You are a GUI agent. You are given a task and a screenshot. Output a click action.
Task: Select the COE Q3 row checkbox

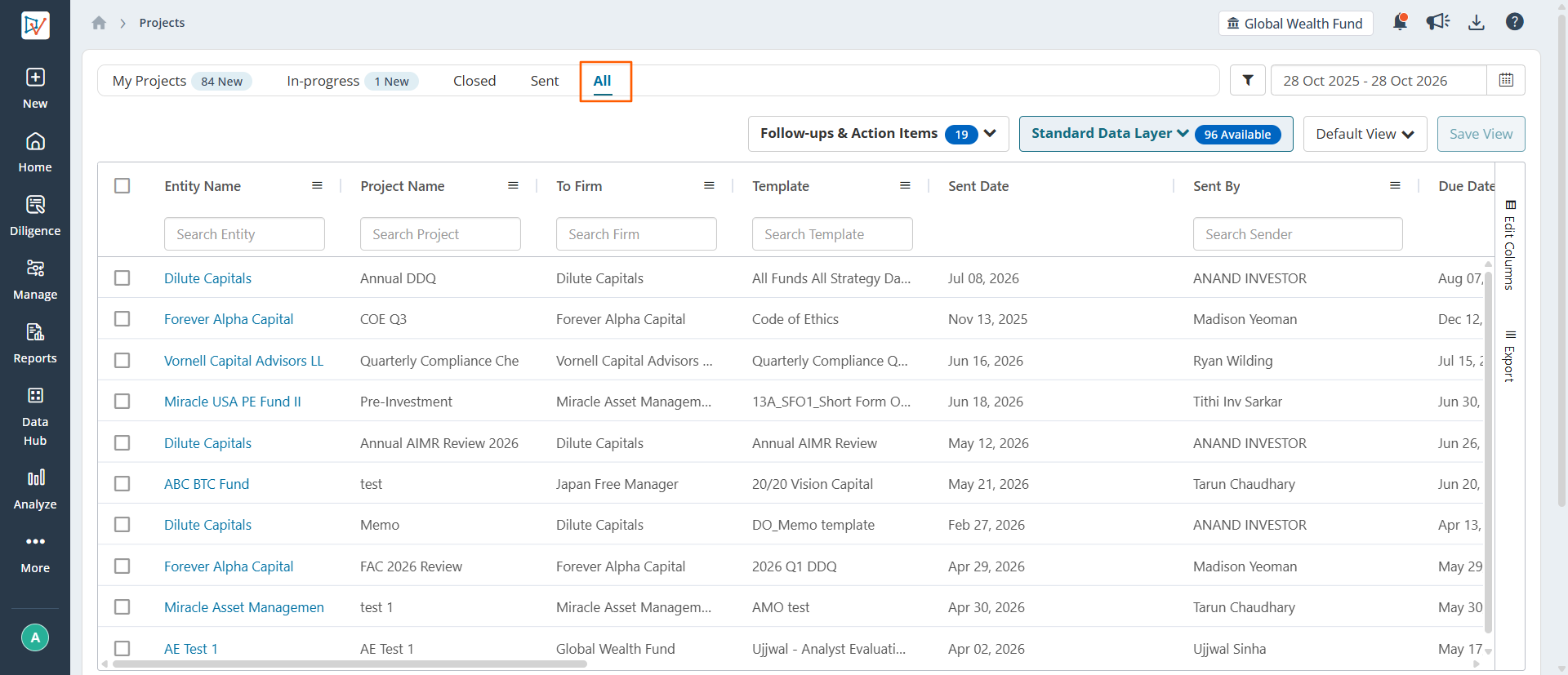pyautogui.click(x=122, y=319)
